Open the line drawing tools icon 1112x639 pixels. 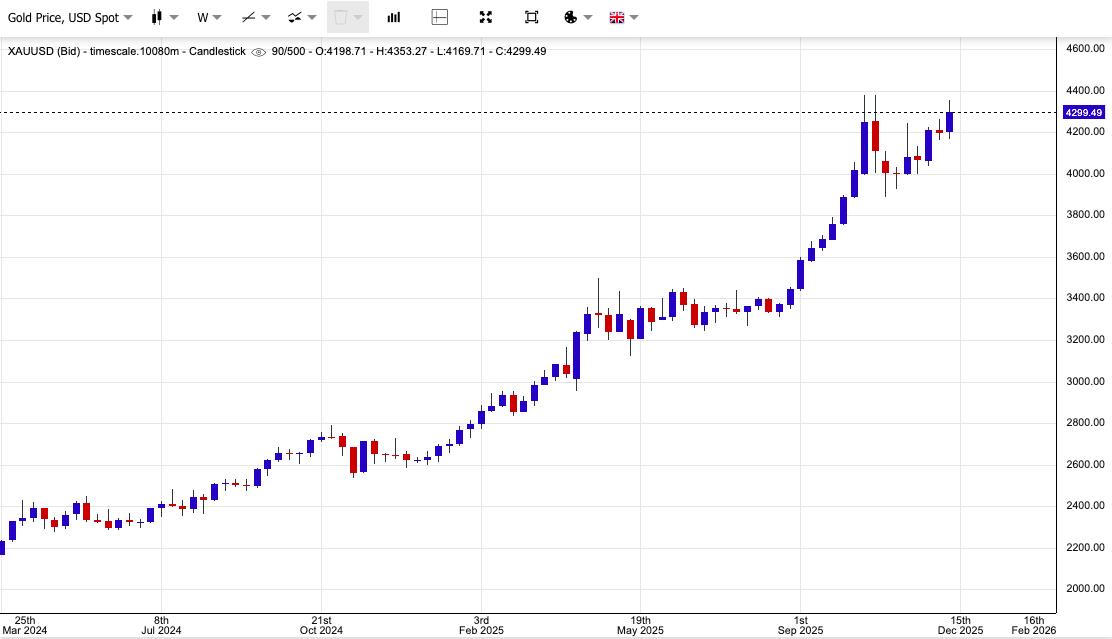(x=249, y=17)
